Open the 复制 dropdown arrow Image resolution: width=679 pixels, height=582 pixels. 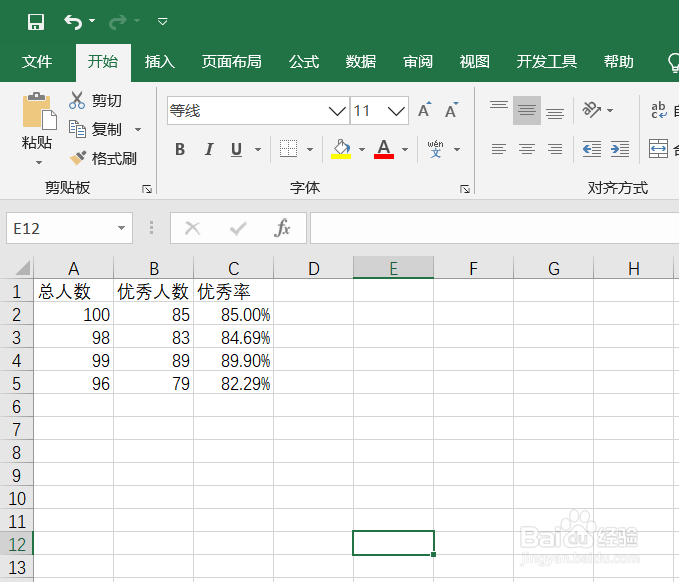(138, 129)
